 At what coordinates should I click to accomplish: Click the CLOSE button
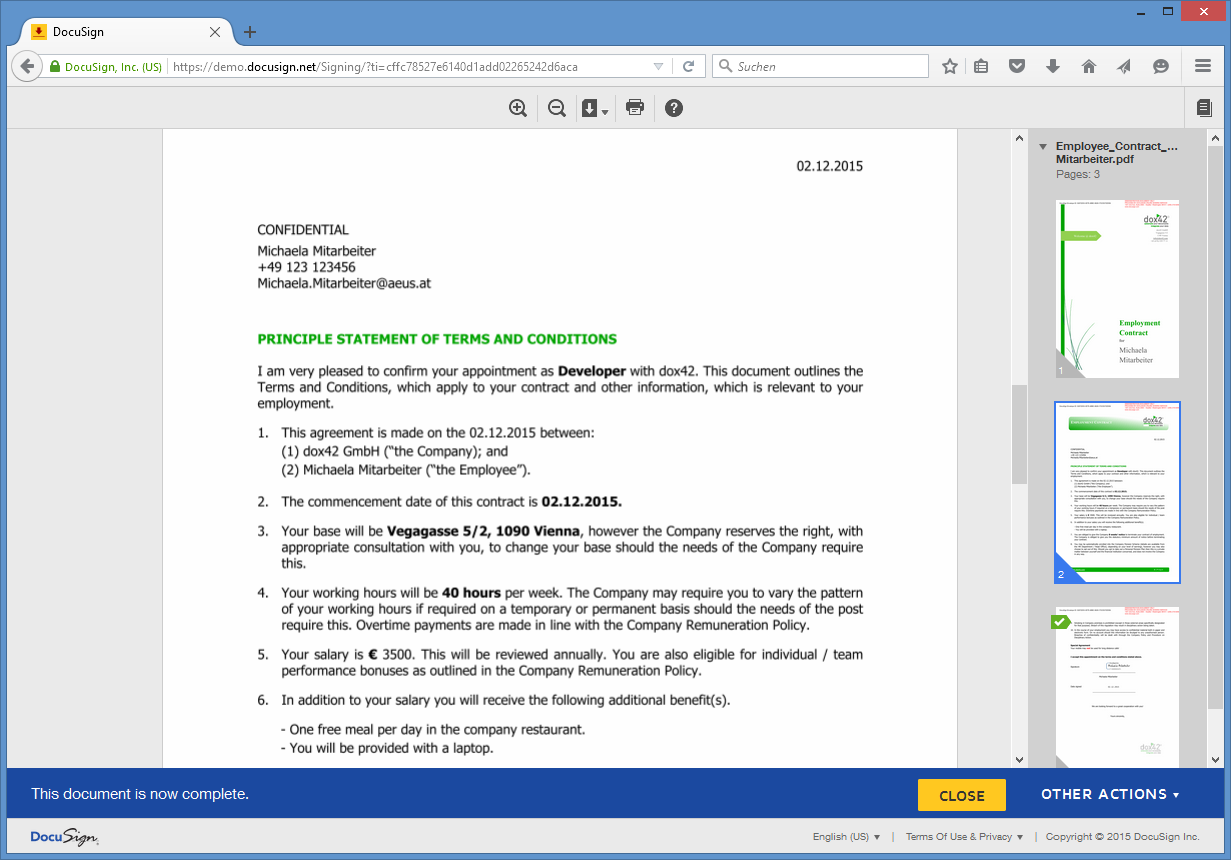click(x=962, y=795)
